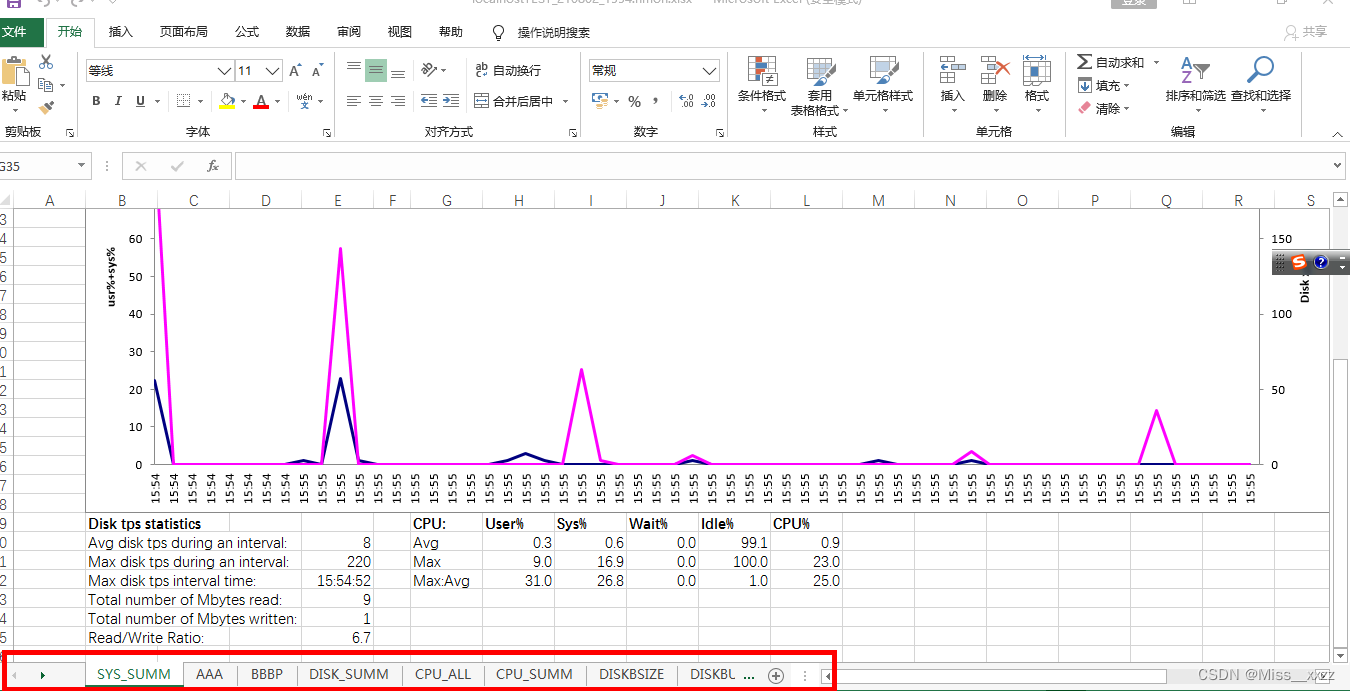Screen dimensions: 1350x691
Task: Open Find and Select (查找和选择)
Action: coord(1260,83)
